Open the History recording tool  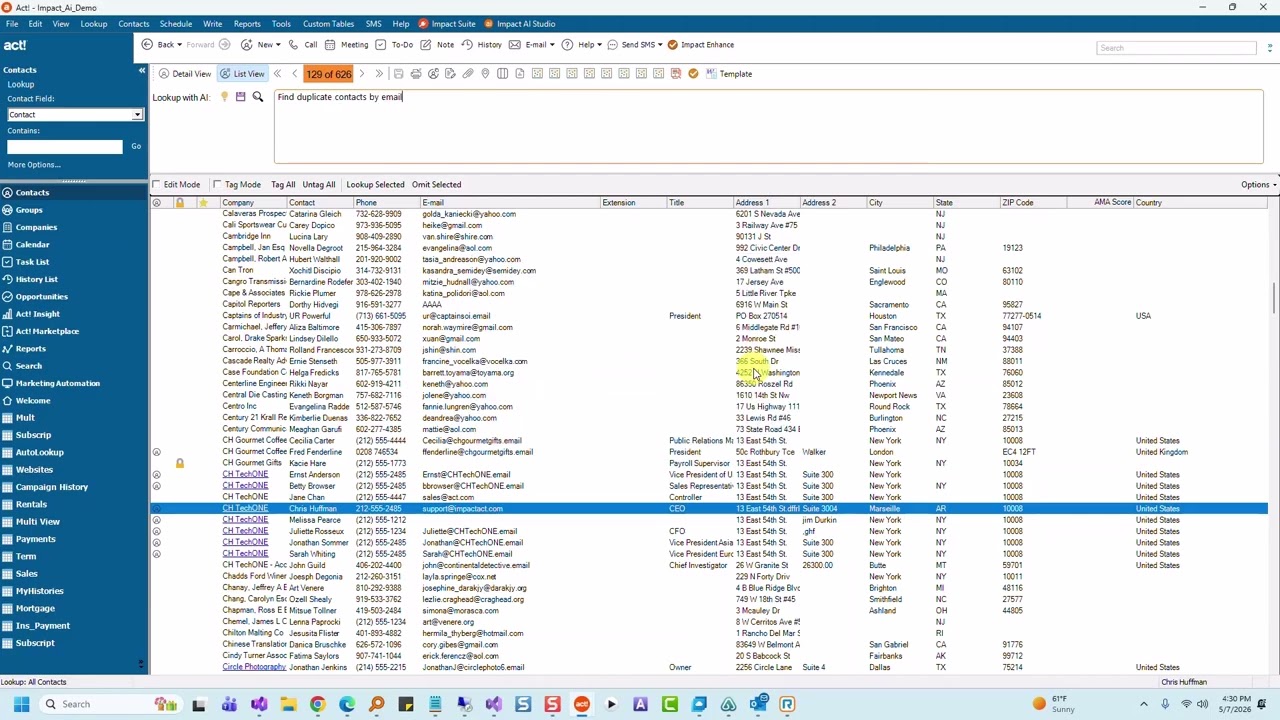[482, 45]
